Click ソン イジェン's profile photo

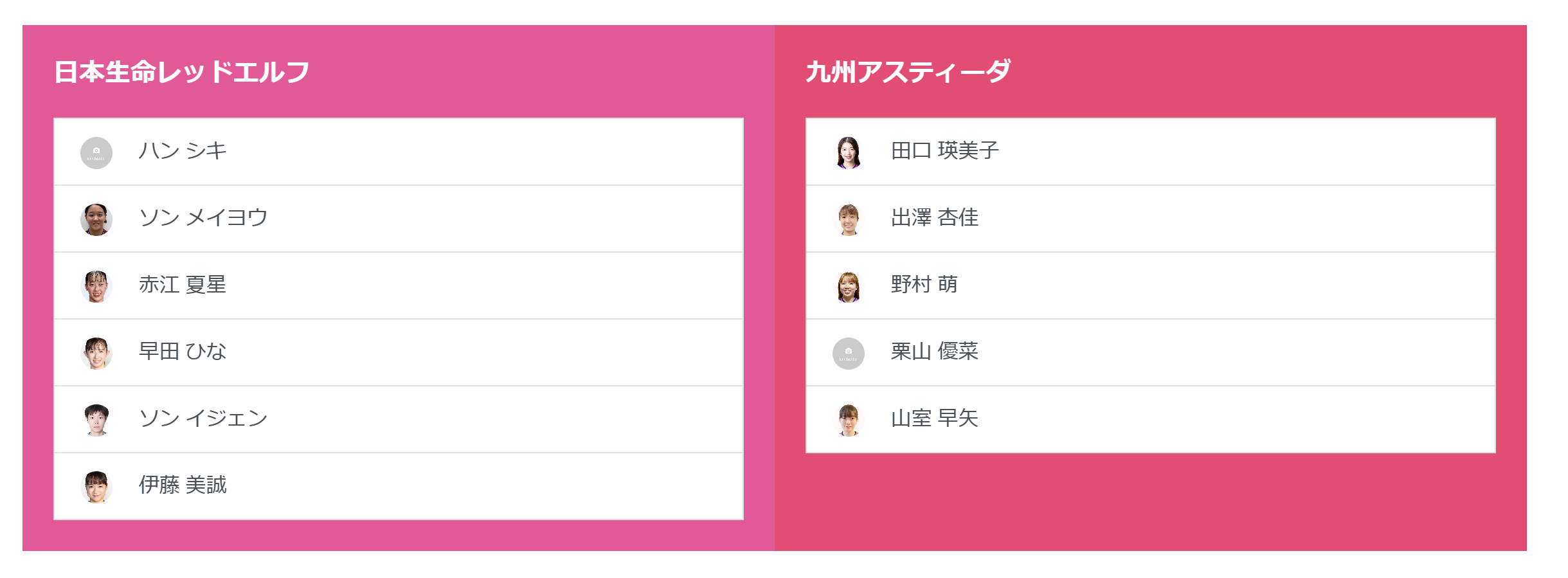tap(96, 420)
